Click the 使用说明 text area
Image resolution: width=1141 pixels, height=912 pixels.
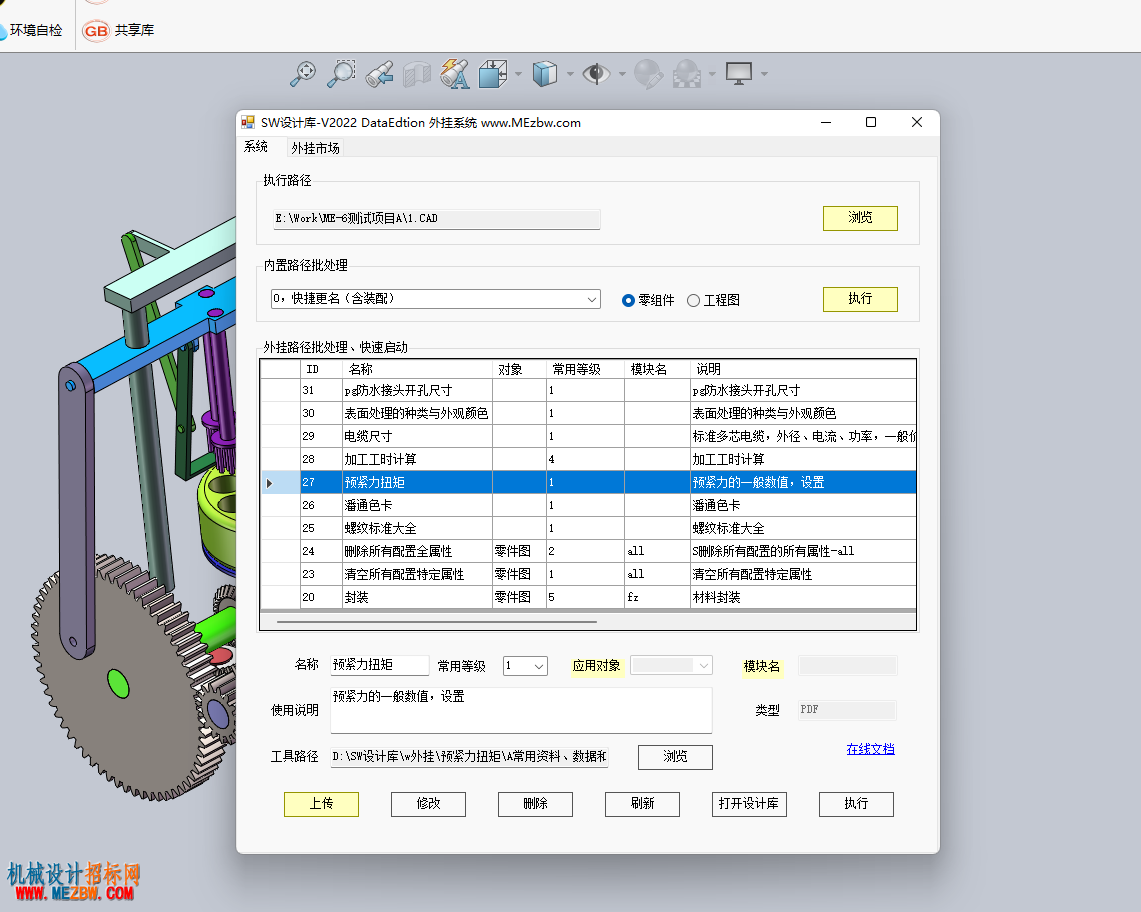(521, 710)
